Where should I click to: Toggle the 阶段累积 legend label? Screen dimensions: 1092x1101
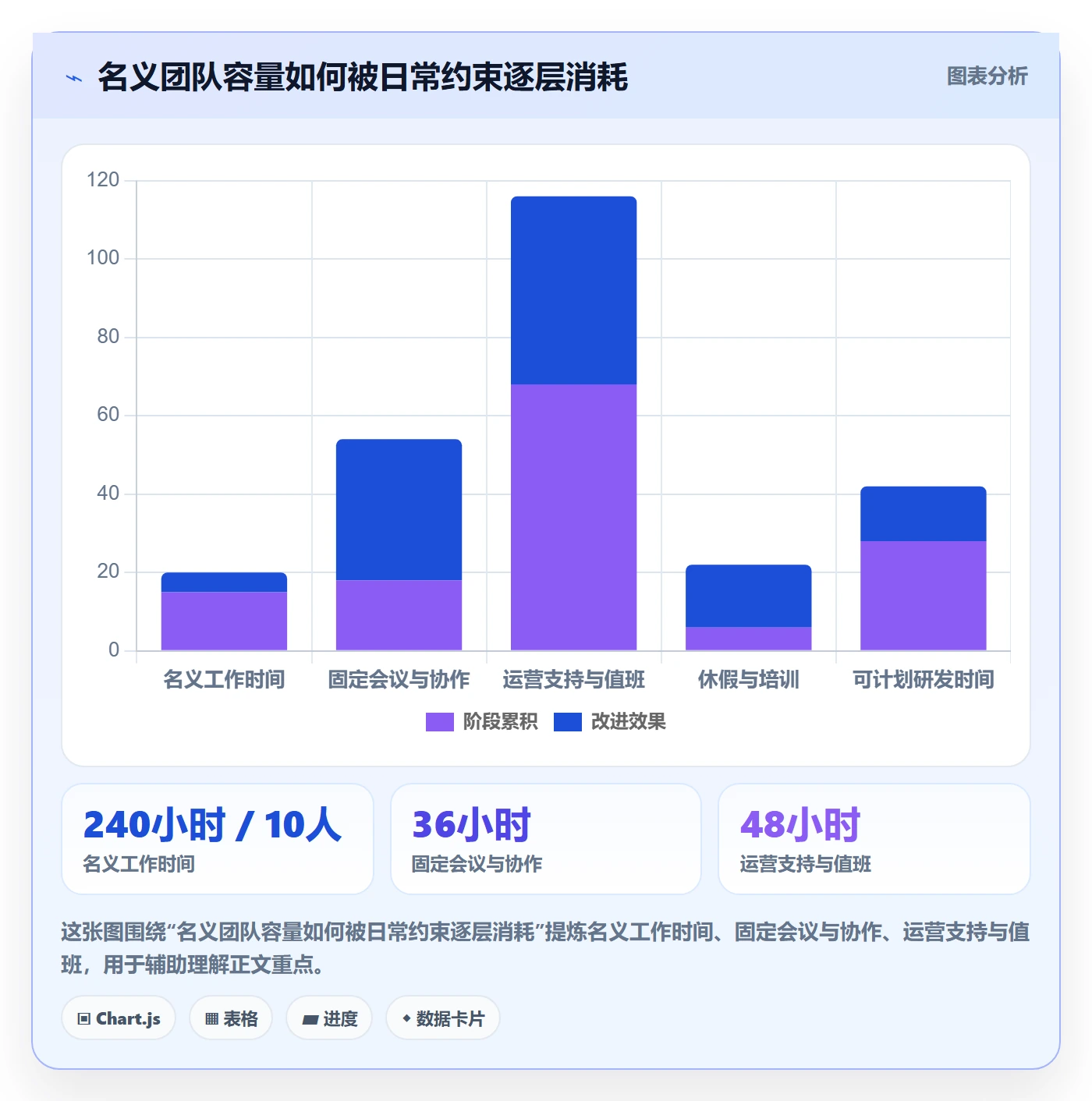500,722
